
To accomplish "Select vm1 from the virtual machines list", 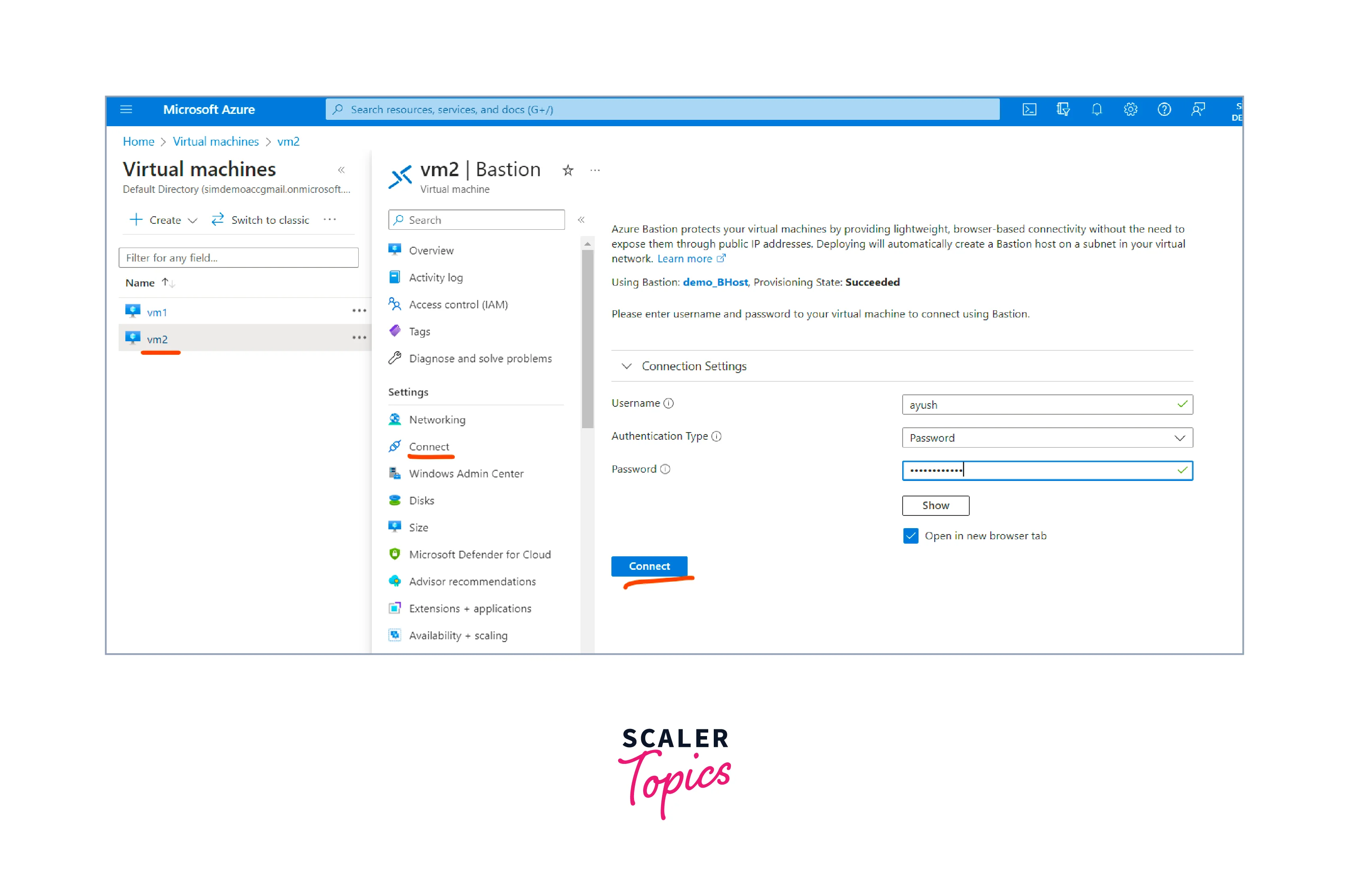I will pos(158,311).
